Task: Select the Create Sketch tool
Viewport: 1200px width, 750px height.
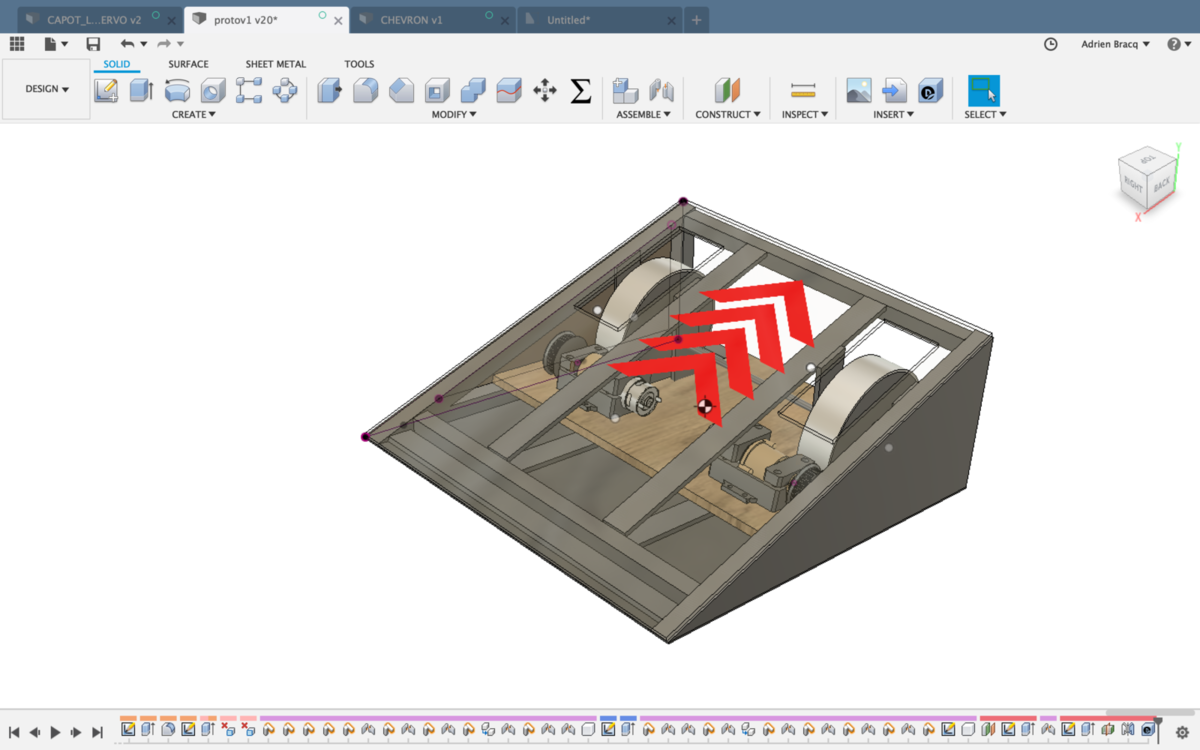Action: (x=106, y=91)
